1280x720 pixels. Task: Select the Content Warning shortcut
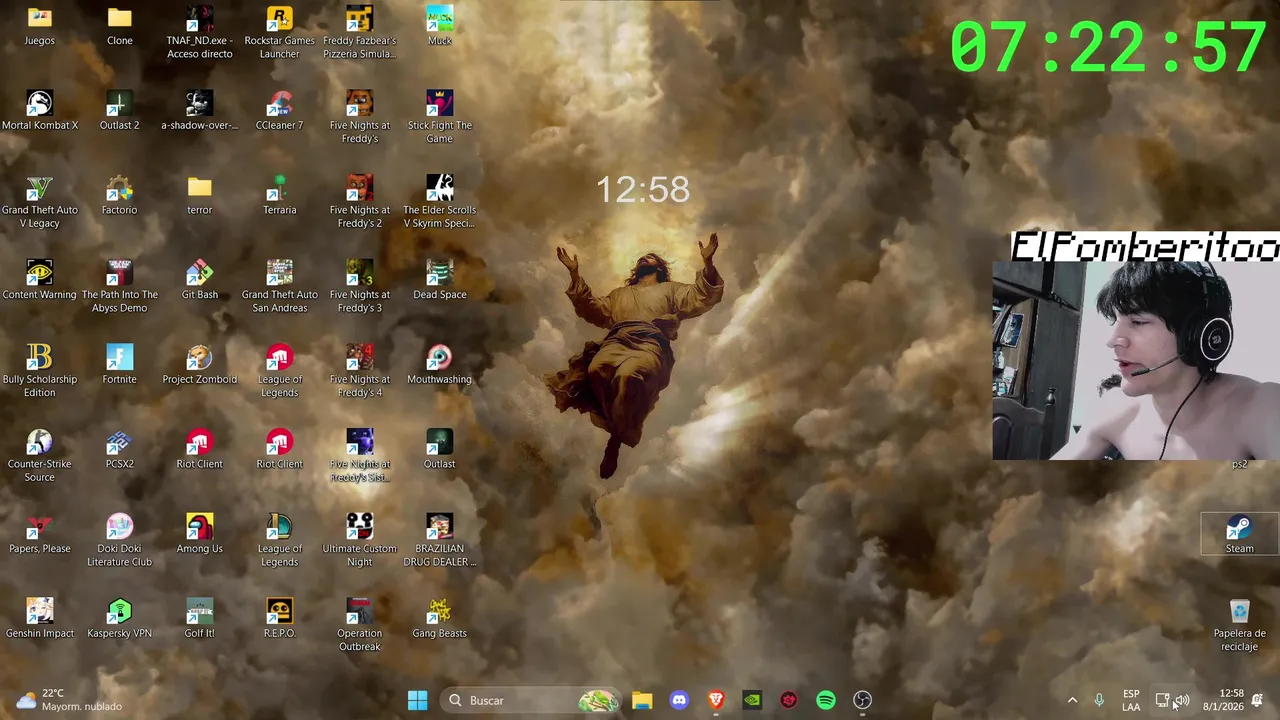[40, 280]
